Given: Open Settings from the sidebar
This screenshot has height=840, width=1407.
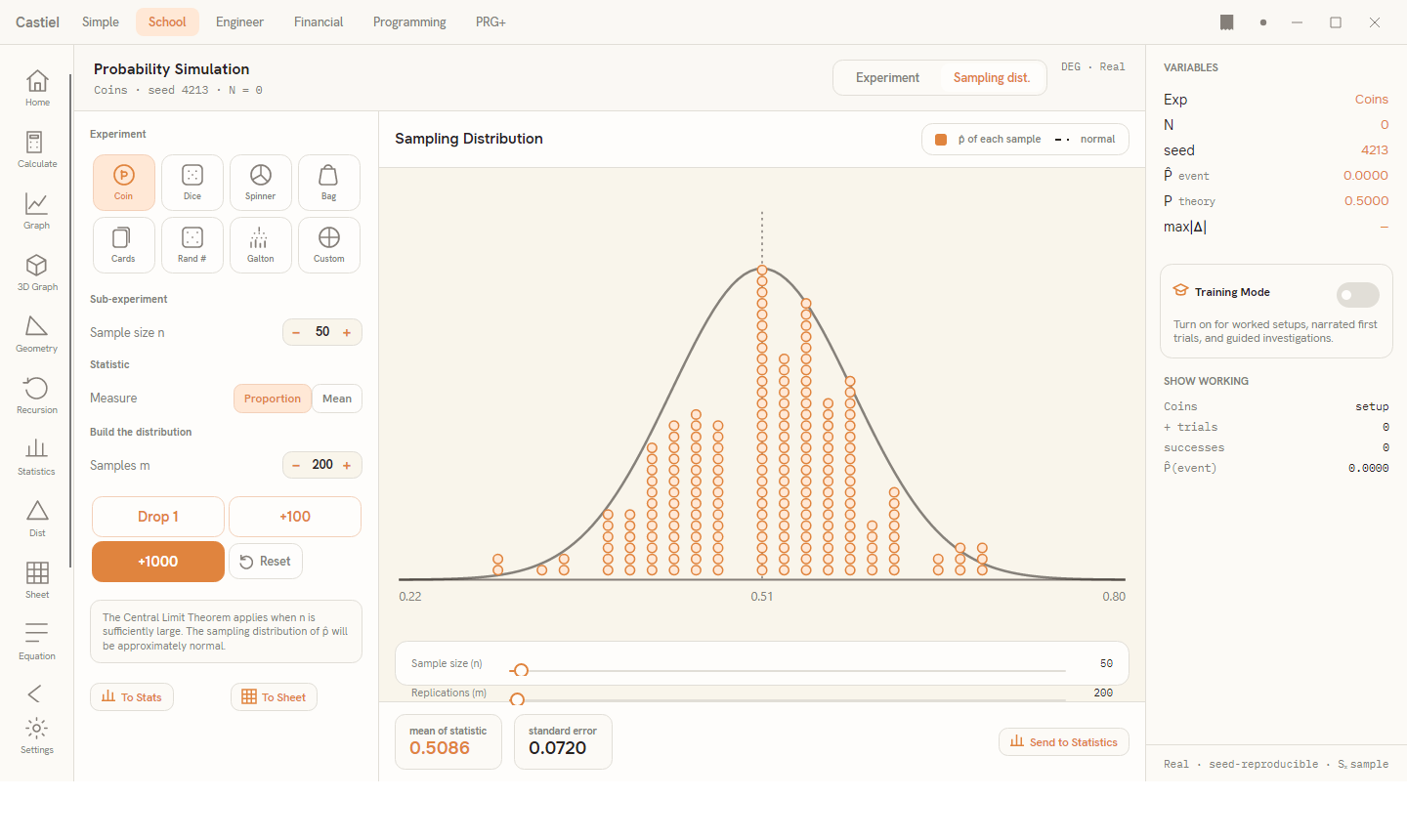Looking at the screenshot, I should tap(37, 735).
